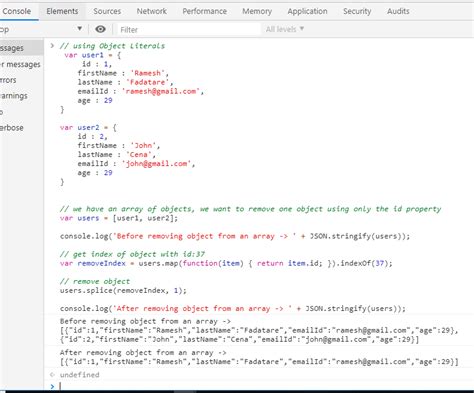Image resolution: width=474 pixels, height=393 pixels.
Task: Open the All levels dropdown
Action: 285,29
